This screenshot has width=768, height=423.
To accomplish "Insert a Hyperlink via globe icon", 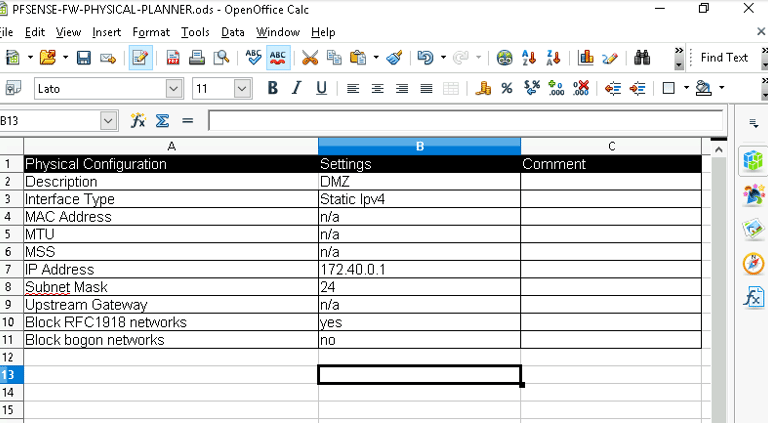I will click(504, 58).
